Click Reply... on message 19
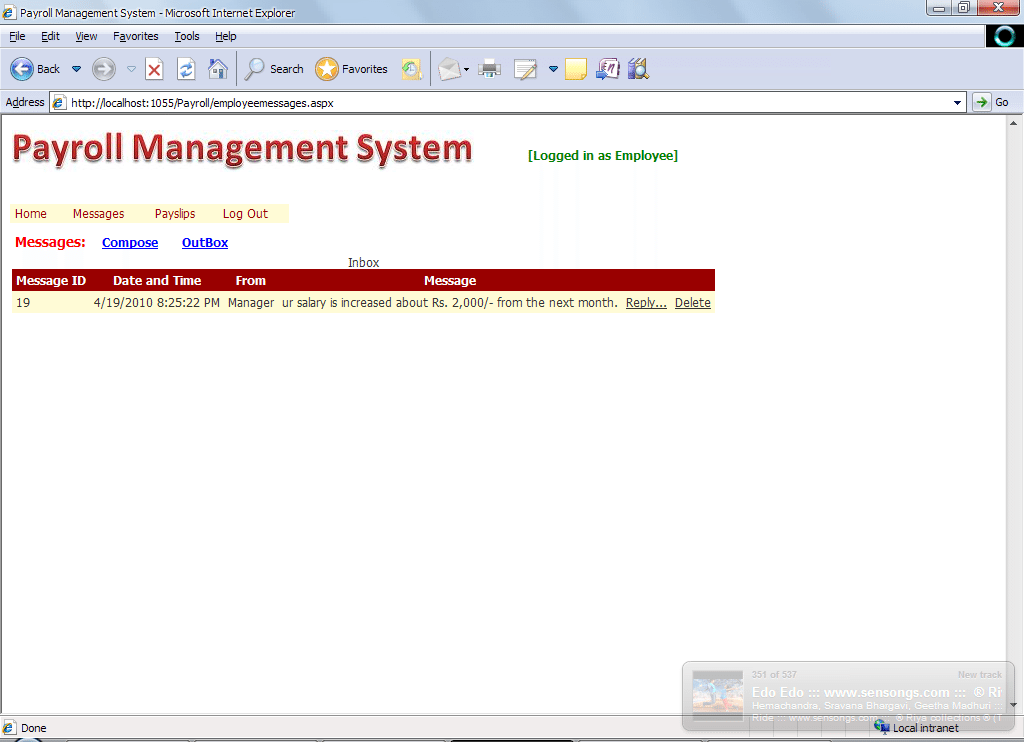The height and width of the screenshot is (742, 1024). tap(646, 303)
